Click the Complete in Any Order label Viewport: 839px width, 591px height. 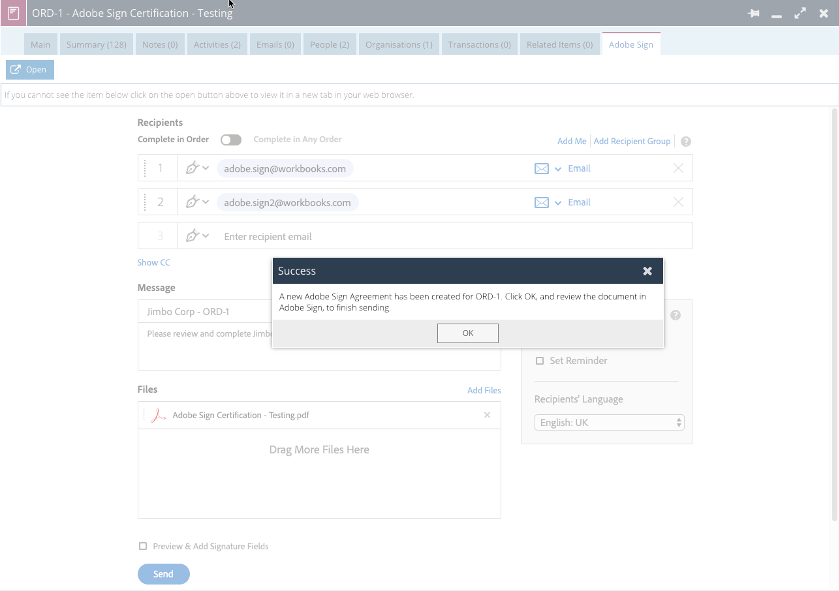coord(298,139)
